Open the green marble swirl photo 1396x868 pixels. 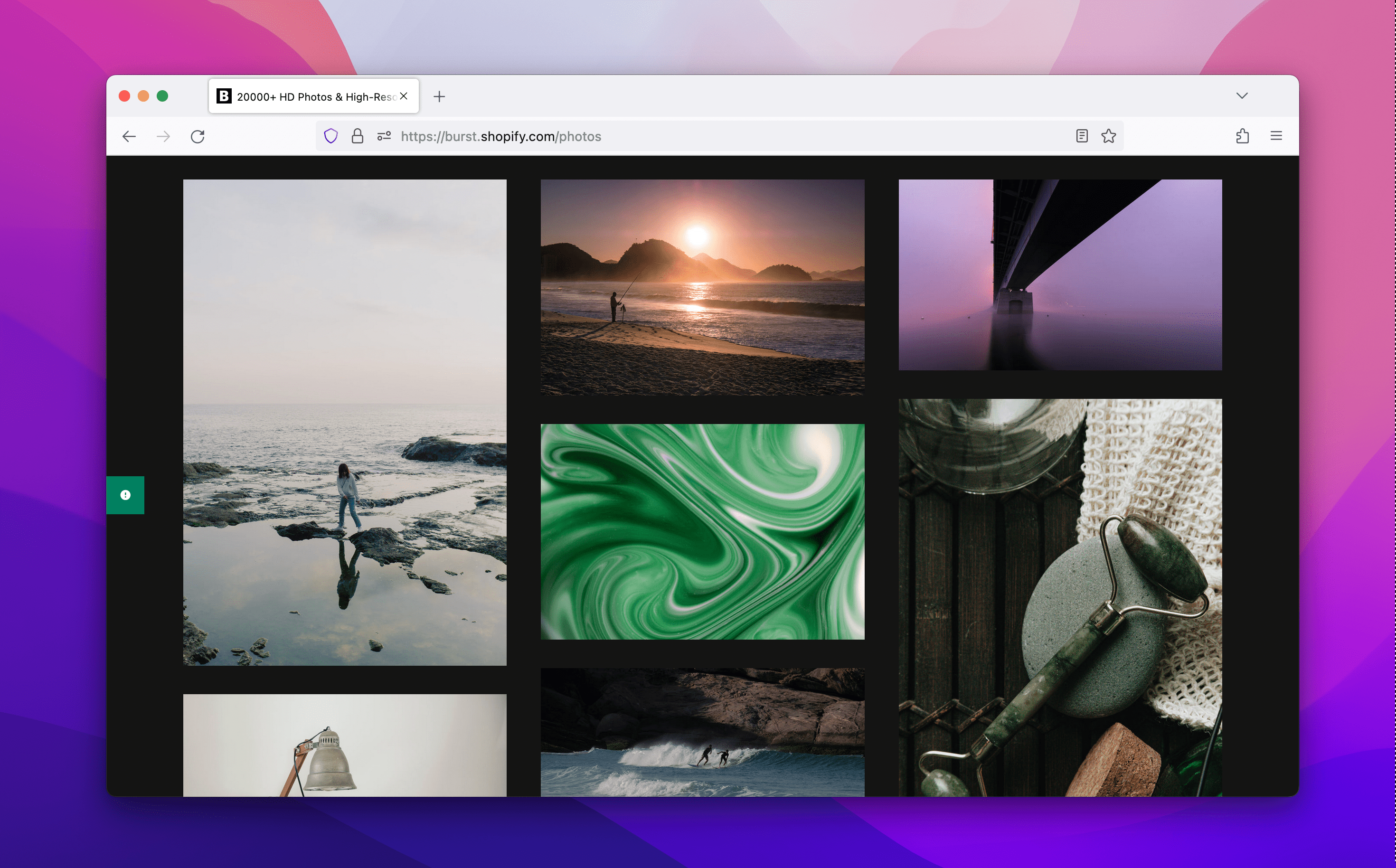coord(702,532)
